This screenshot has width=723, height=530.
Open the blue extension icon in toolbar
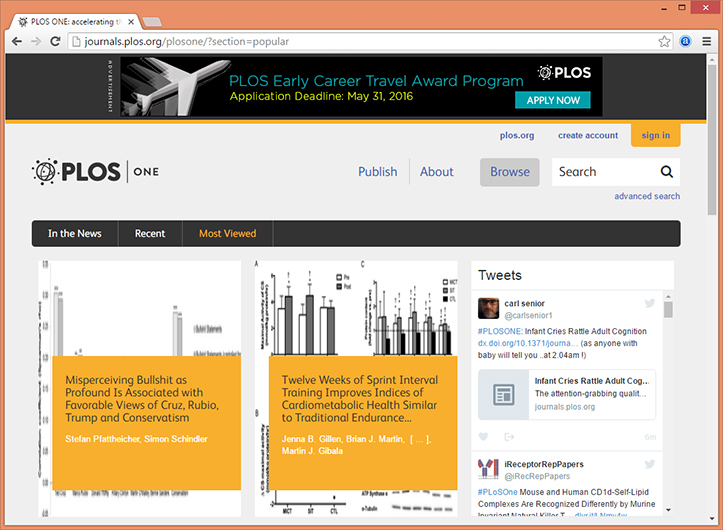coord(685,42)
